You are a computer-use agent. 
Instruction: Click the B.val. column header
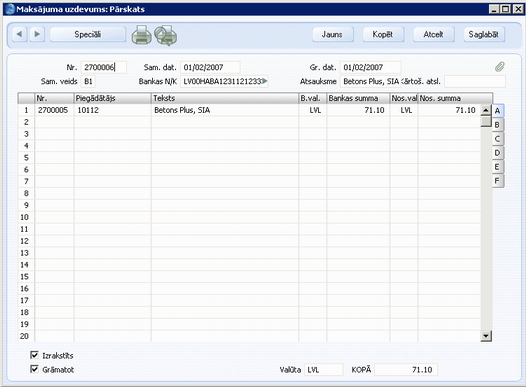(x=313, y=98)
